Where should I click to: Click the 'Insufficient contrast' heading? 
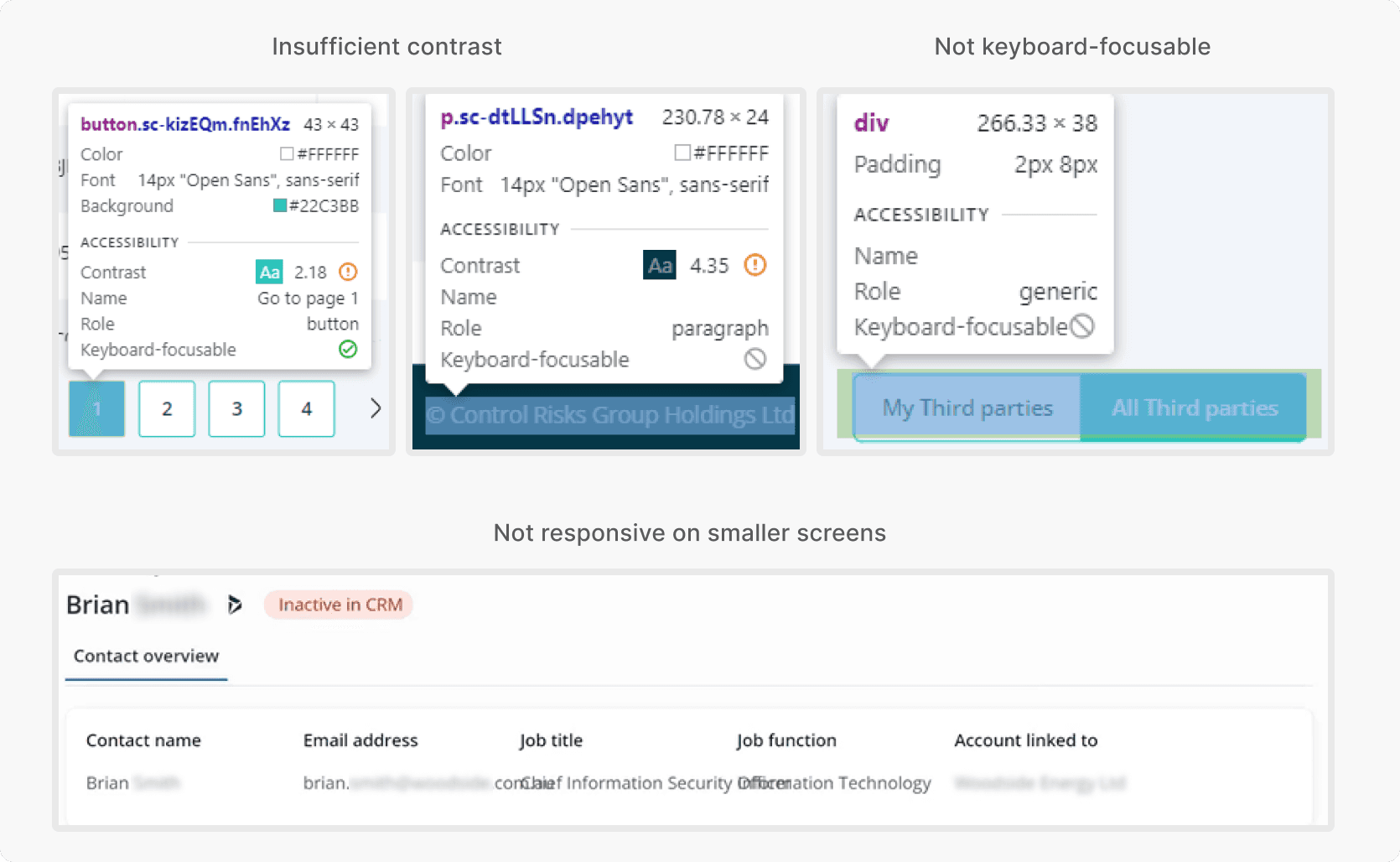tap(386, 46)
